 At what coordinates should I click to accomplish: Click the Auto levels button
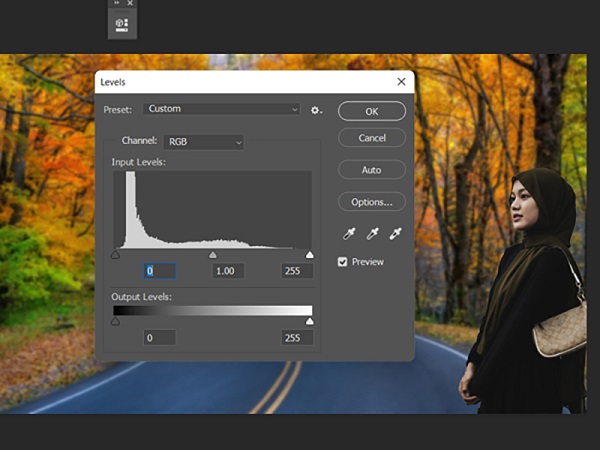coord(371,170)
